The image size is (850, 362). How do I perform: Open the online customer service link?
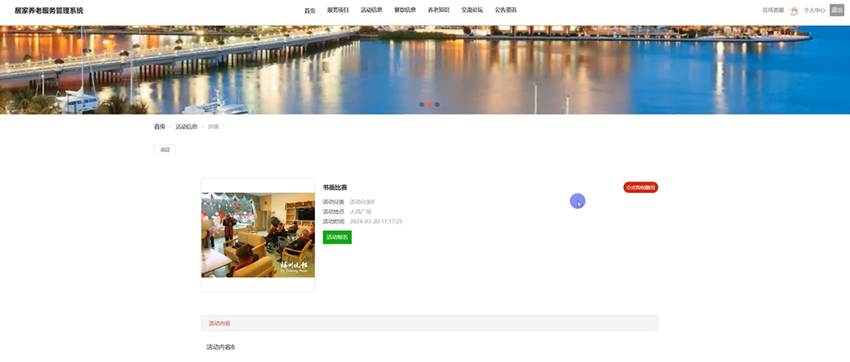[773, 10]
